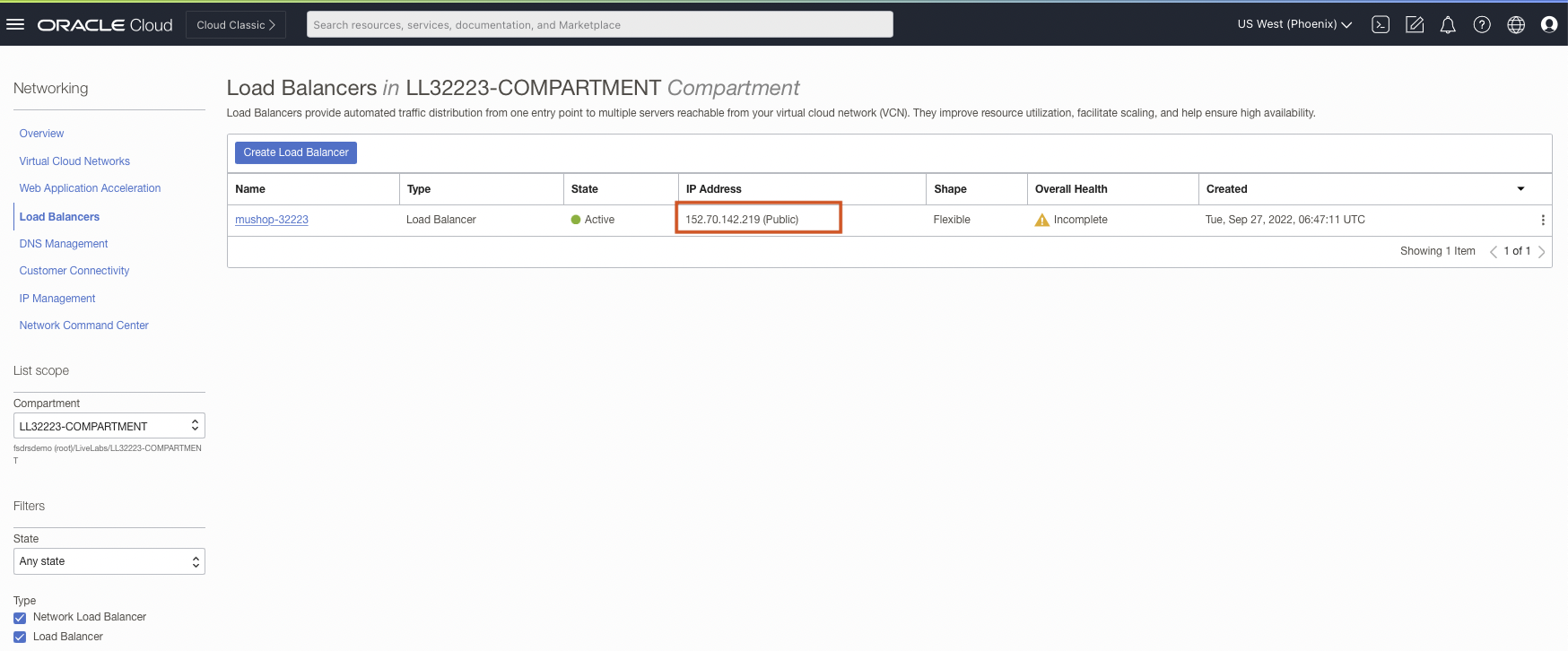
Task: Select DNS Management in sidebar
Action: tap(64, 244)
